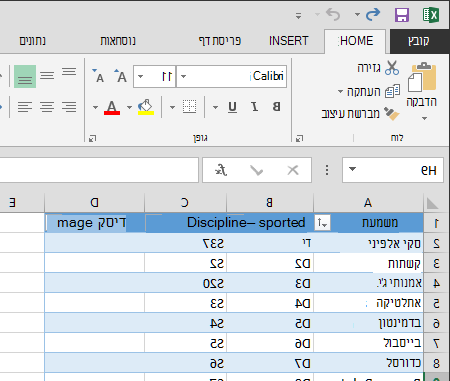
Task: Select the cell containing קשתות
Action: click(368, 263)
